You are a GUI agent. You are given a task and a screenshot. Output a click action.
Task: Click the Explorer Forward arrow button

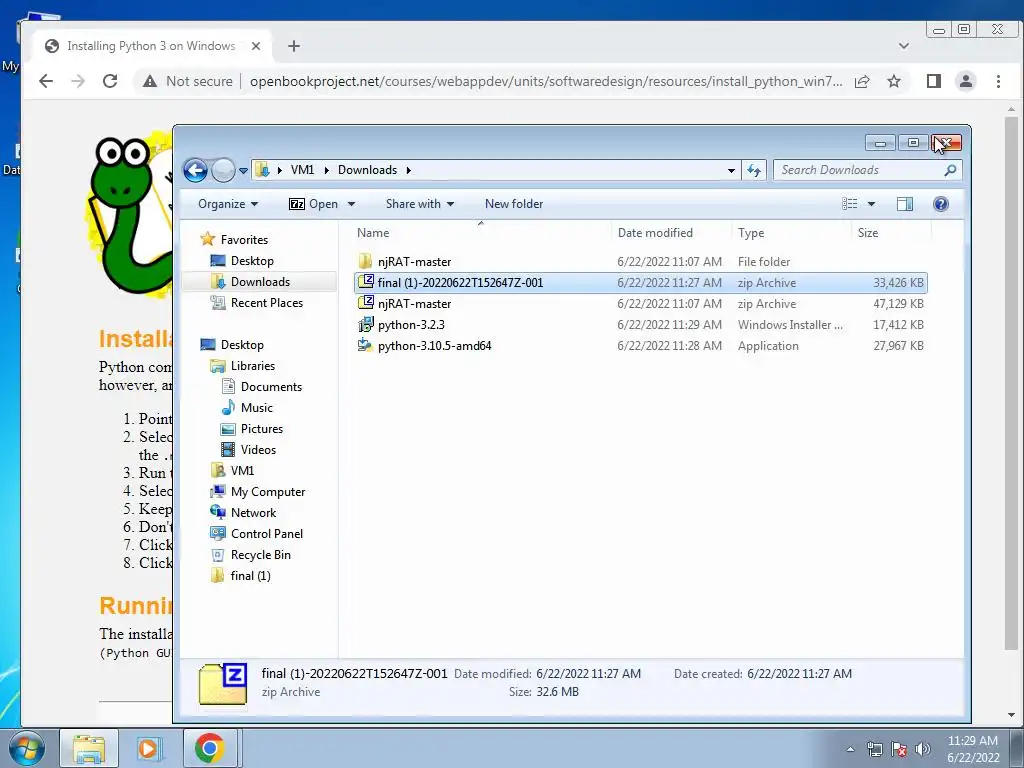tap(223, 170)
